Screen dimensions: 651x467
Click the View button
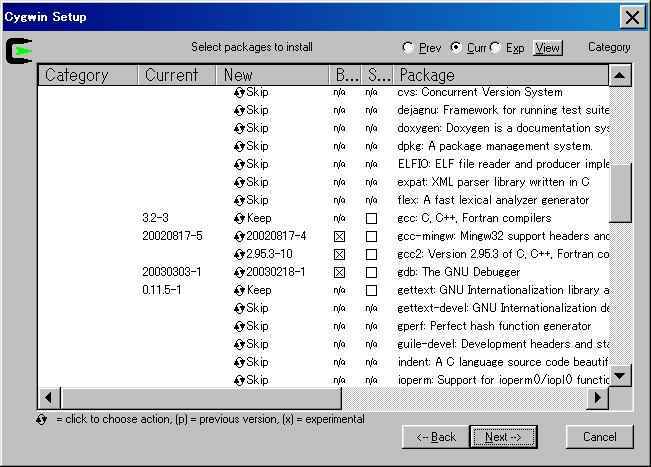coord(548,48)
